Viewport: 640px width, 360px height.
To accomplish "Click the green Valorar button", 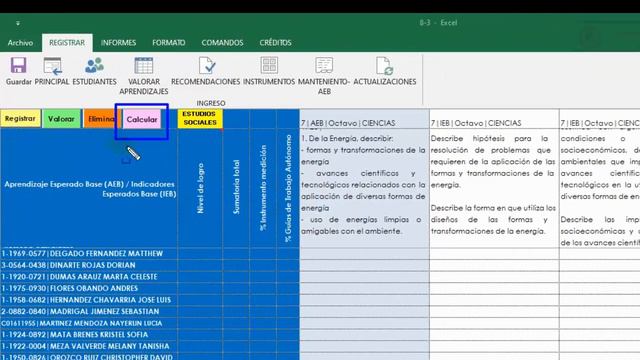I will click(61, 119).
